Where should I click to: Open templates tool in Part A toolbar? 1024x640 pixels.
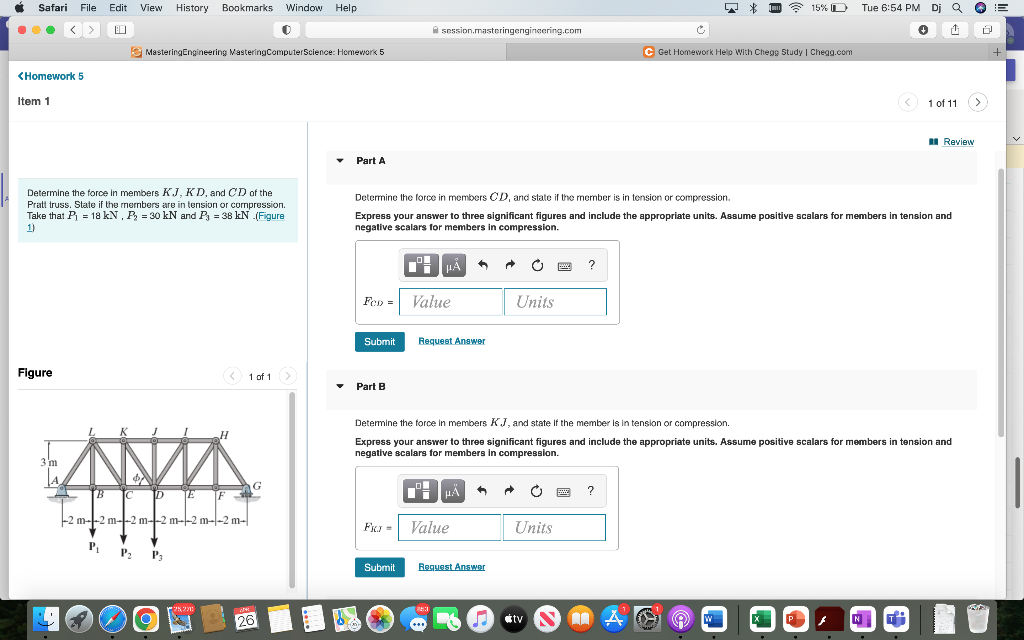point(421,265)
